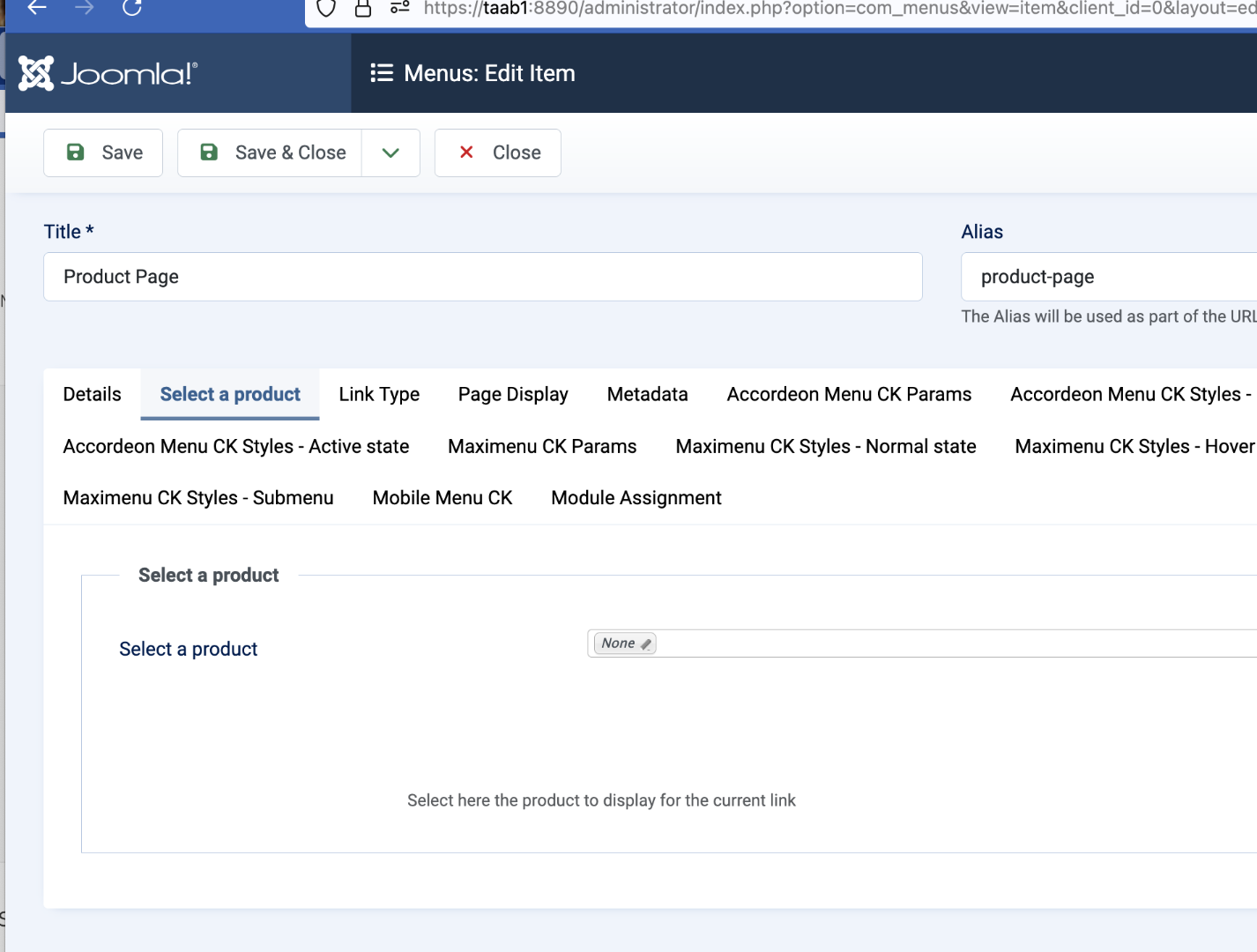Open Maximenu CK Styles - Normal state tab

(x=826, y=446)
